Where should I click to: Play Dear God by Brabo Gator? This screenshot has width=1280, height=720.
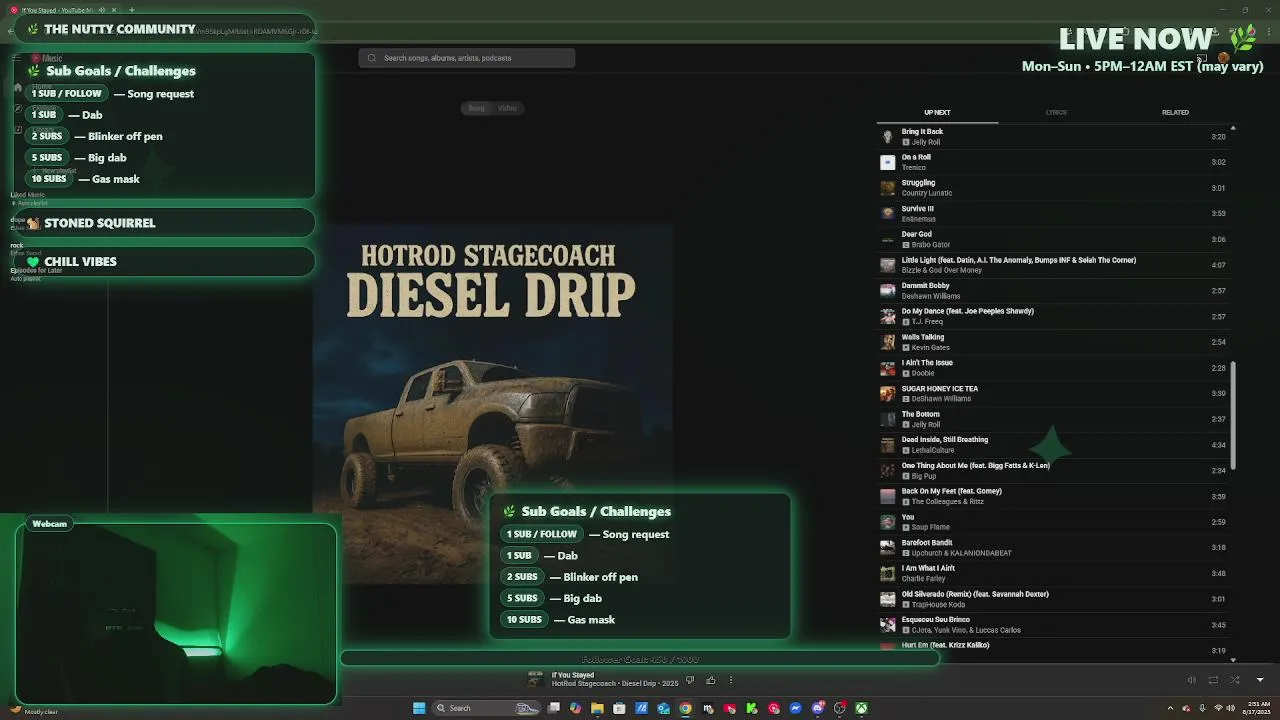(1055, 239)
